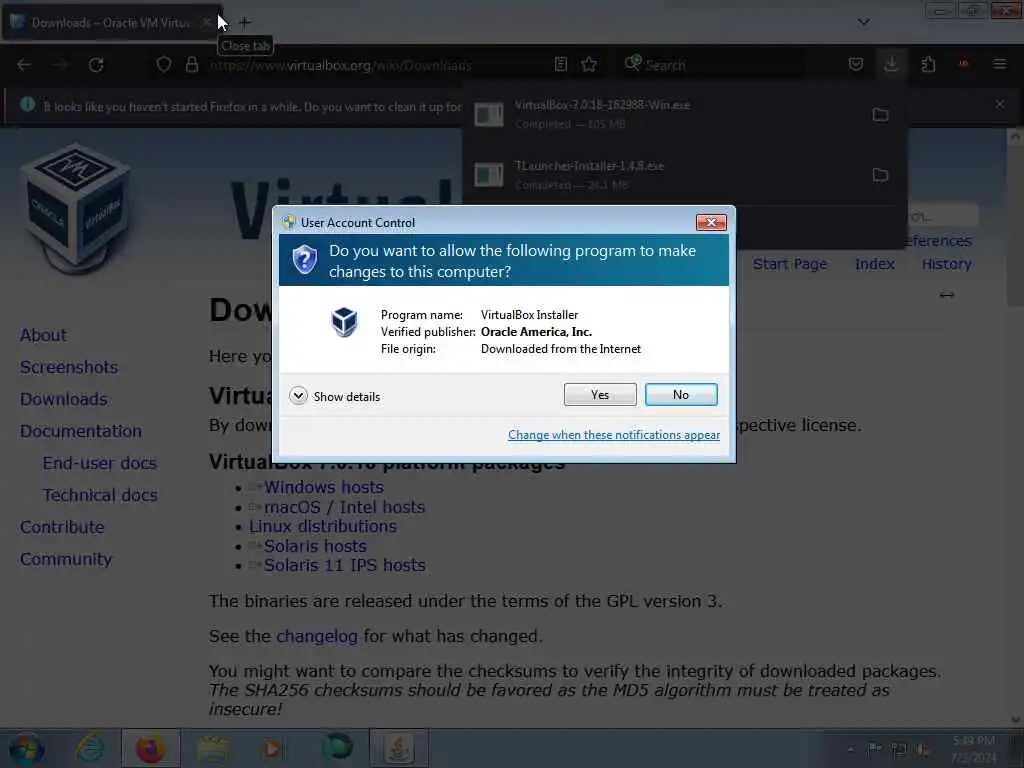
Task: Open End-user docs sidebar link
Action: 99,463
